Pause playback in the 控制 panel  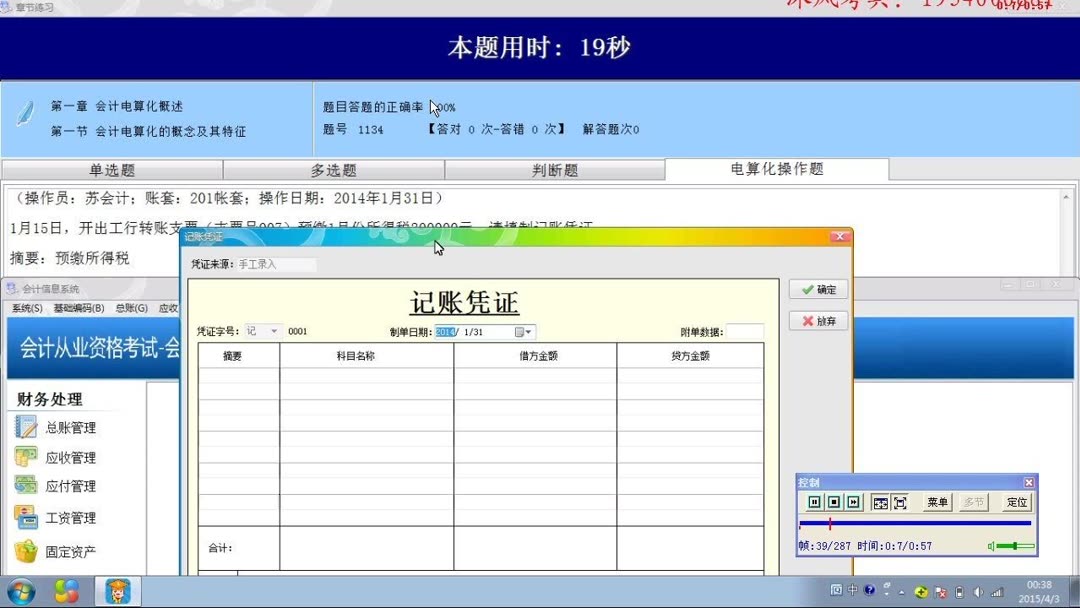(x=815, y=503)
